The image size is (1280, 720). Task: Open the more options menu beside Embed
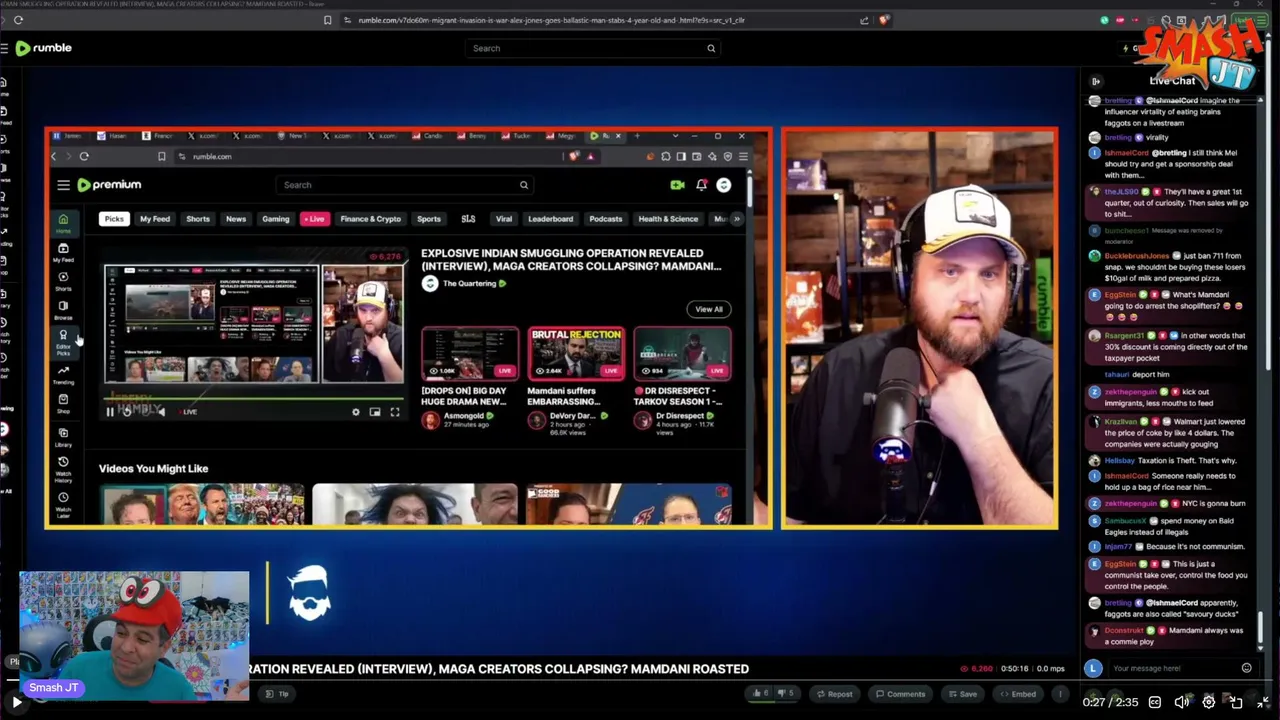tap(1060, 694)
